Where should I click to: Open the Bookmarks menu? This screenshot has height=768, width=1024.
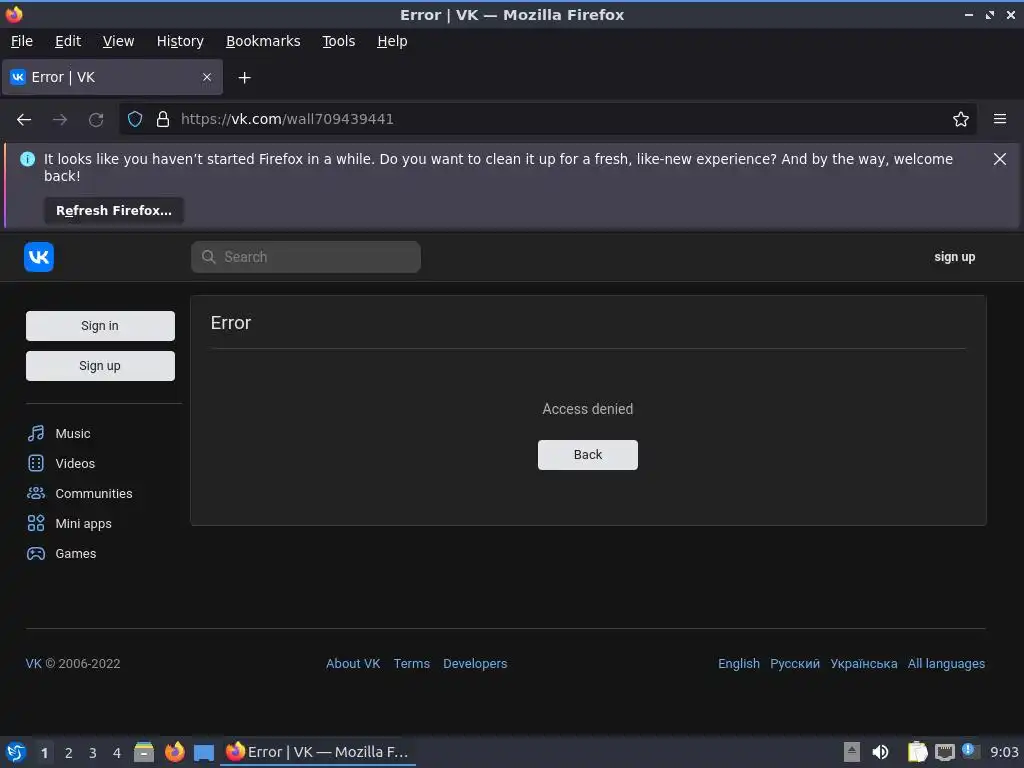[263, 41]
